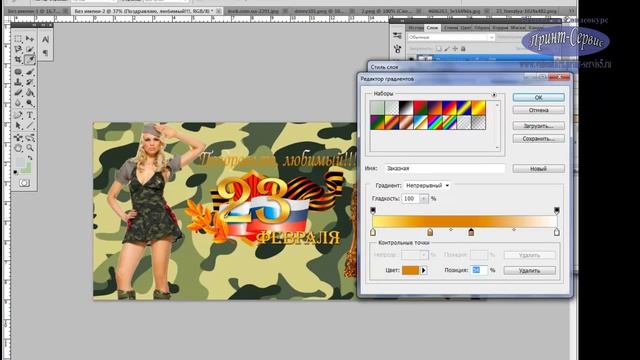Switch to the Слои panel tab
Viewport: 640px width, 360px height.
point(432,28)
